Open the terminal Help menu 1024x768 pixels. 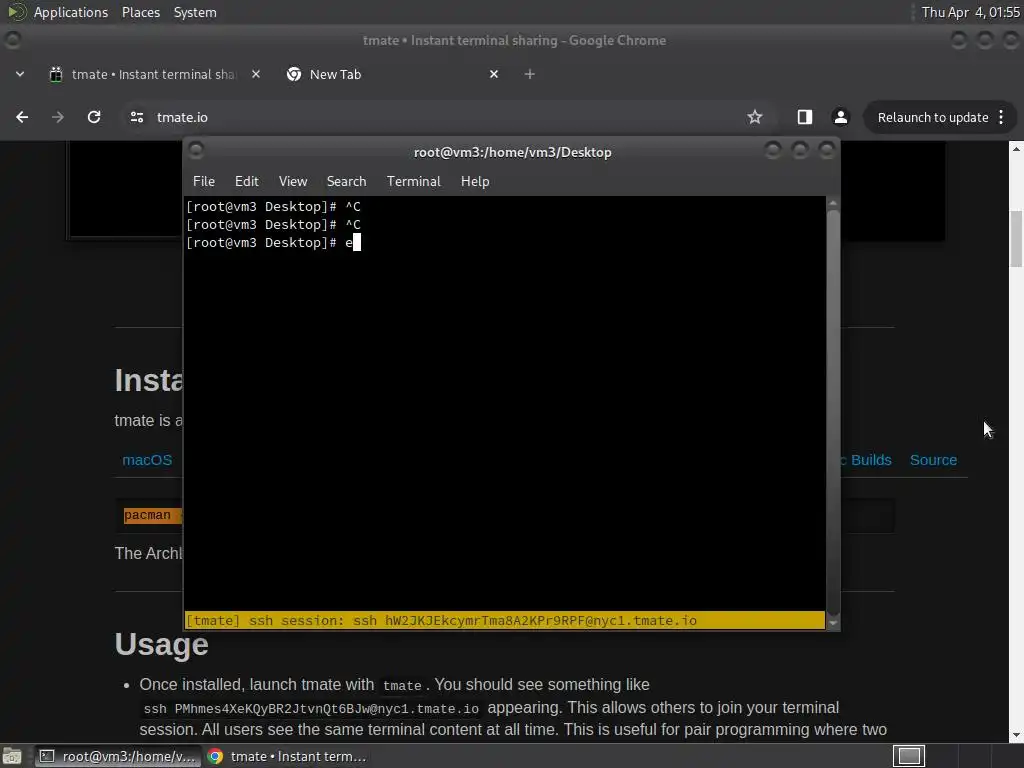[475, 182]
